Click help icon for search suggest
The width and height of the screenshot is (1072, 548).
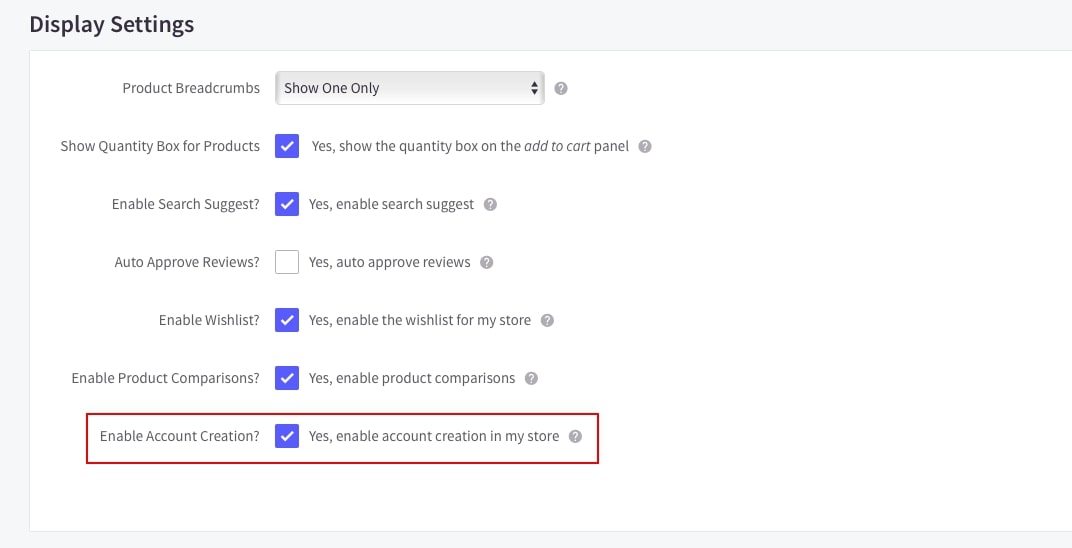(490, 204)
